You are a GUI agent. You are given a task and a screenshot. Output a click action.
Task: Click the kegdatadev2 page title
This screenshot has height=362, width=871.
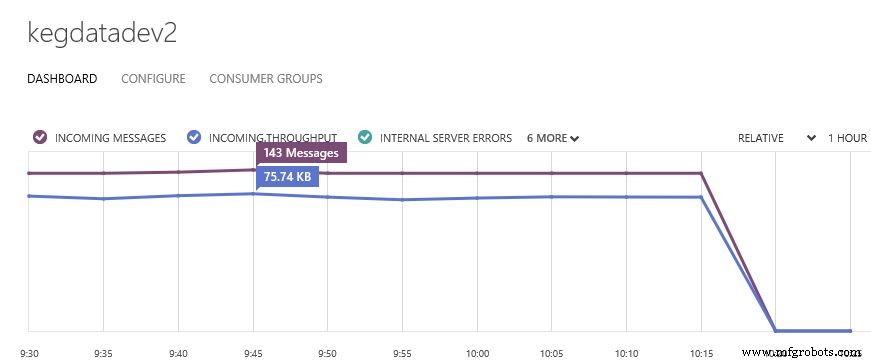[102, 33]
